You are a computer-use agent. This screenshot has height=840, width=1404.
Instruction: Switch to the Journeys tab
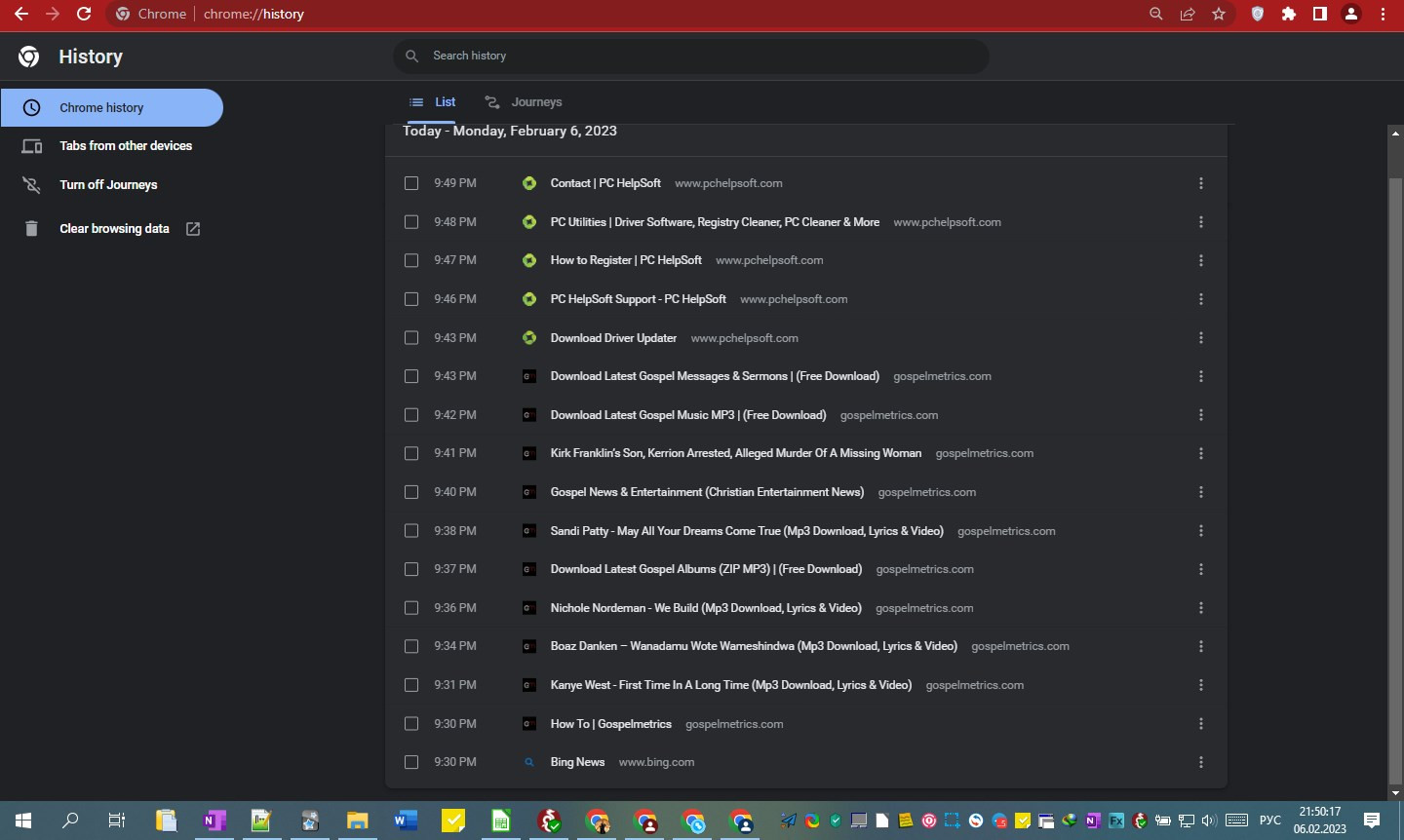pyautogui.click(x=524, y=101)
